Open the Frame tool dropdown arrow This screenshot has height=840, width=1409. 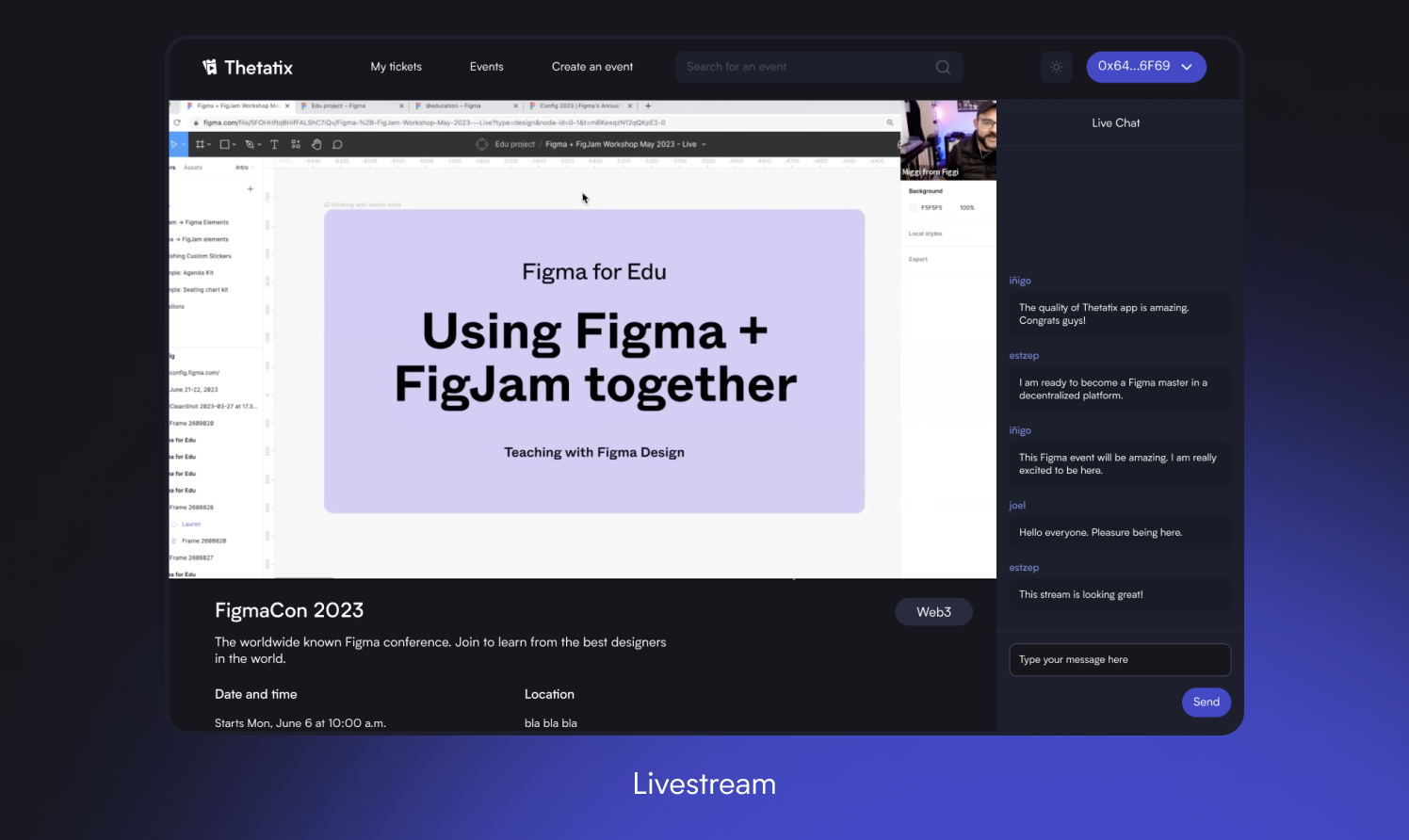tap(209, 145)
